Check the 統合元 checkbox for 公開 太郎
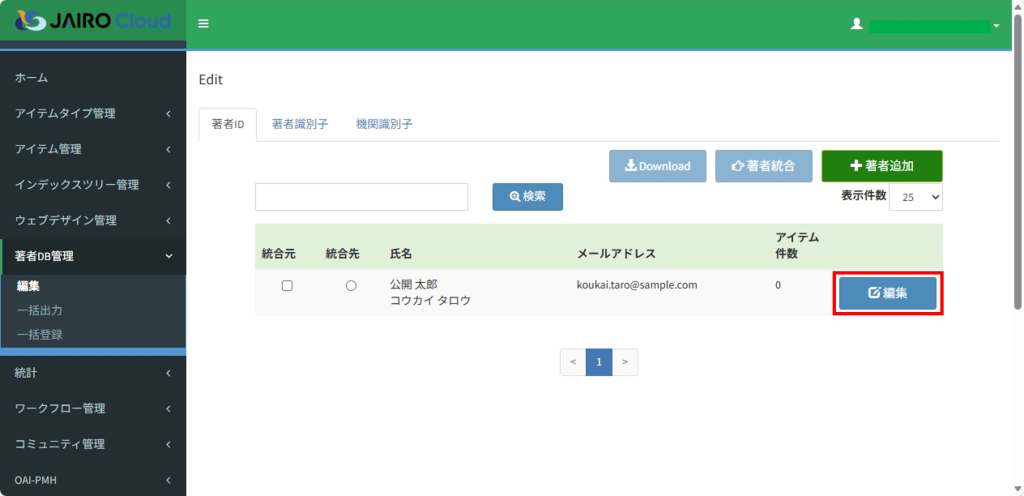 [x=287, y=285]
